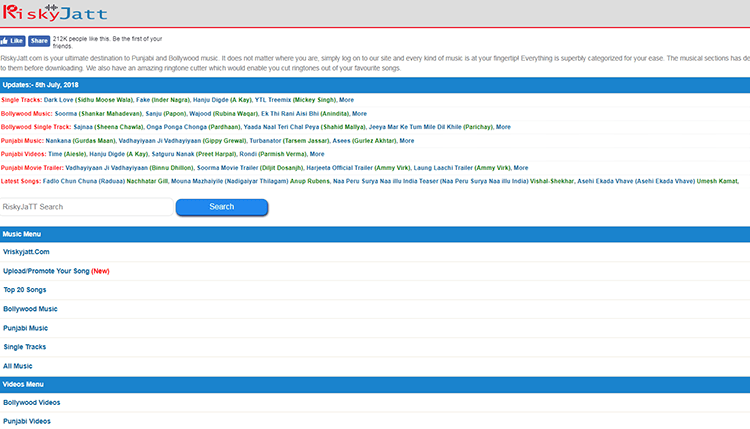Click the Latest Songs red label
The width and height of the screenshot is (750, 429).
click(x=21, y=182)
